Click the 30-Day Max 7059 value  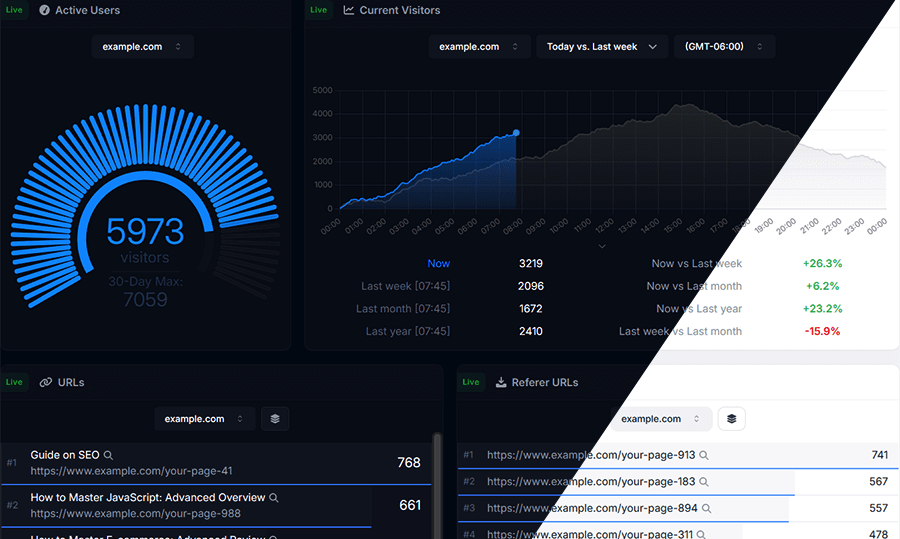[145, 300]
